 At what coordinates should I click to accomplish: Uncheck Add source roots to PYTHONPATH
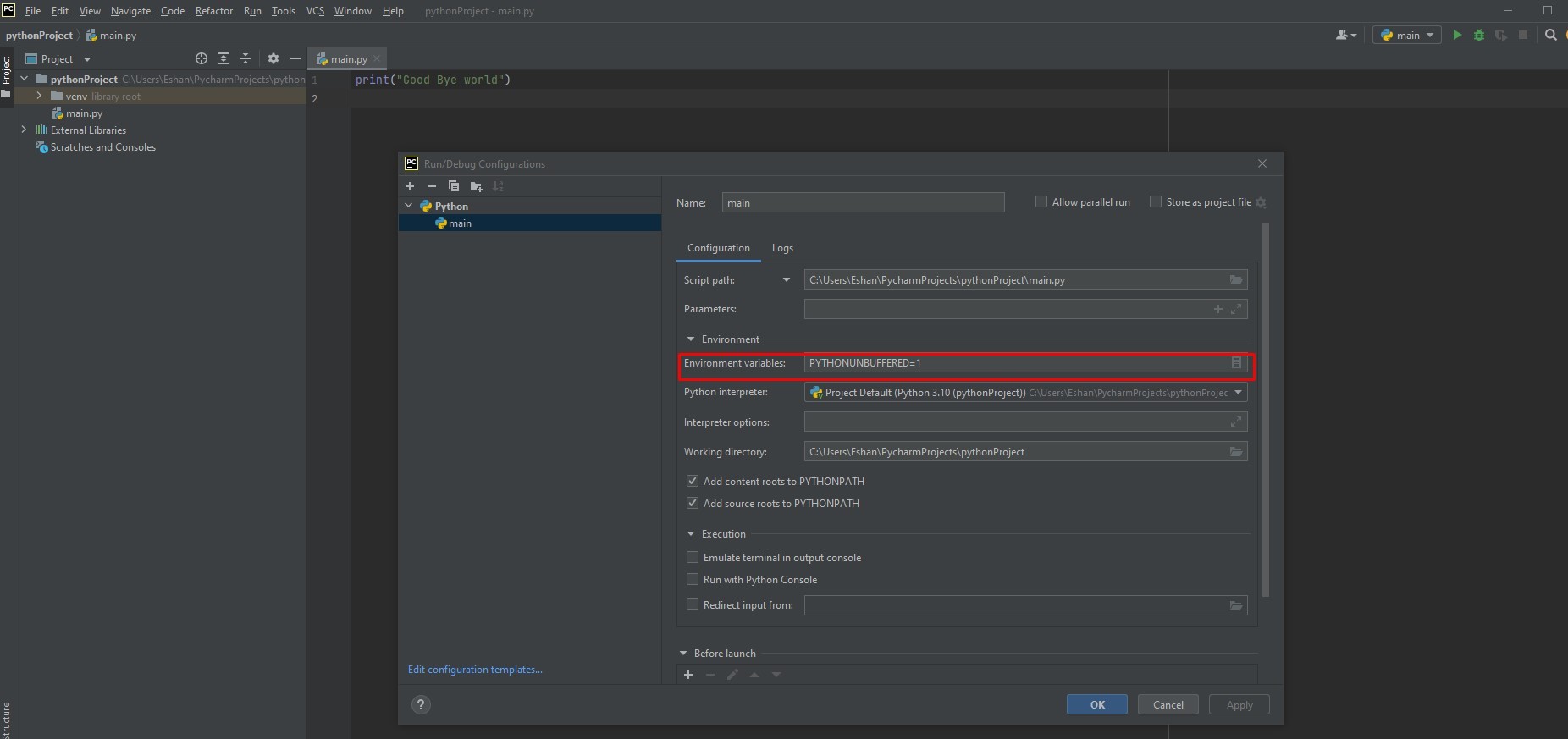693,503
